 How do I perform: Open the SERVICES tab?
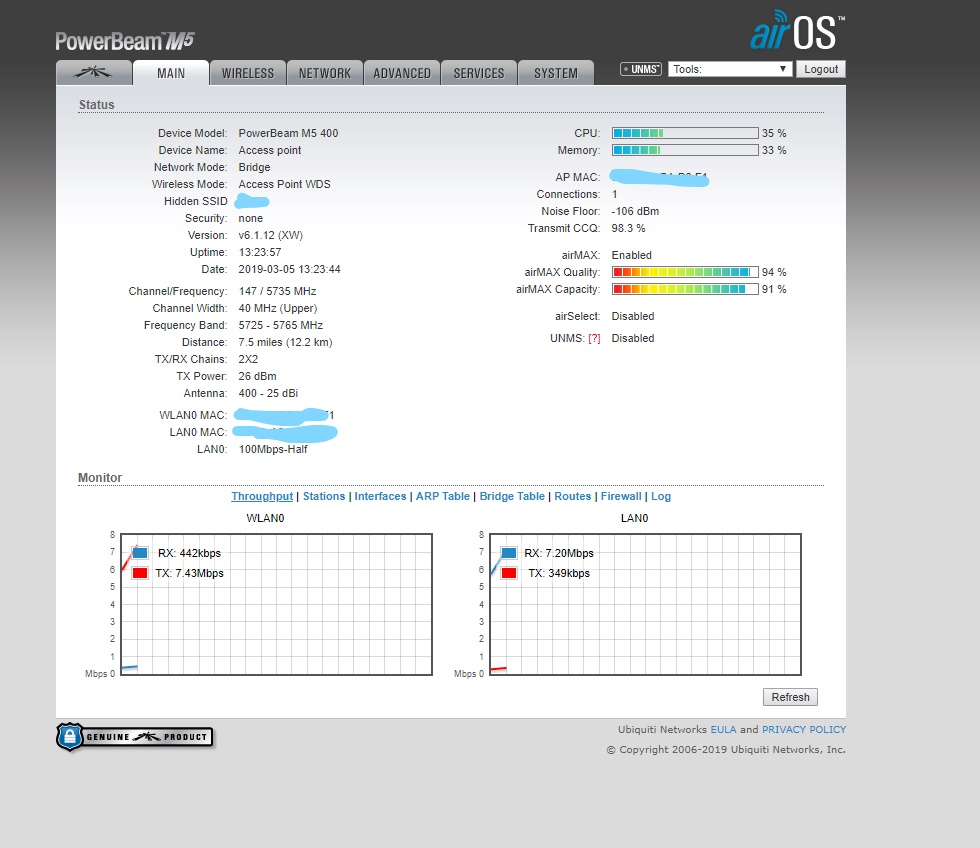click(479, 73)
